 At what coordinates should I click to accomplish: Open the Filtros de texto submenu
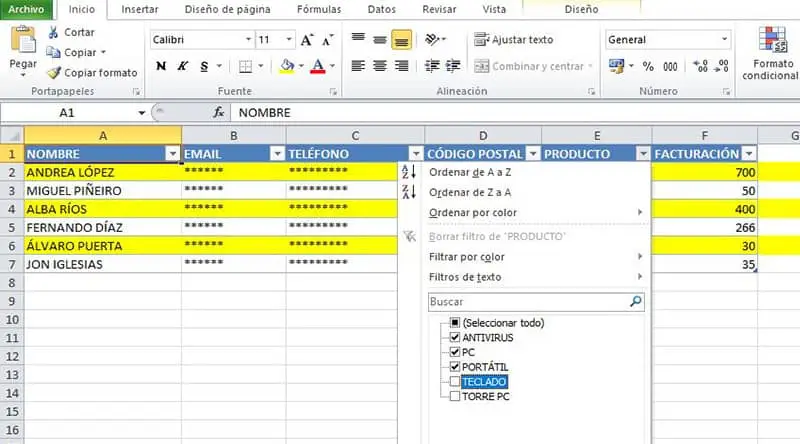pos(465,277)
